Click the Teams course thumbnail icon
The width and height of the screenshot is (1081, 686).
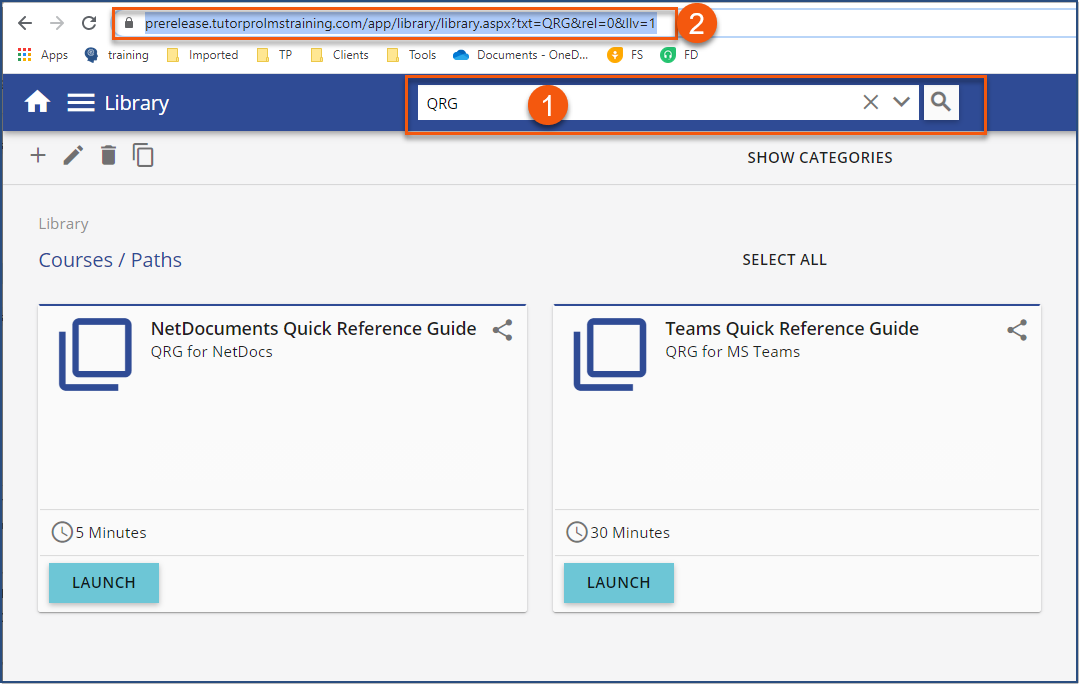610,354
